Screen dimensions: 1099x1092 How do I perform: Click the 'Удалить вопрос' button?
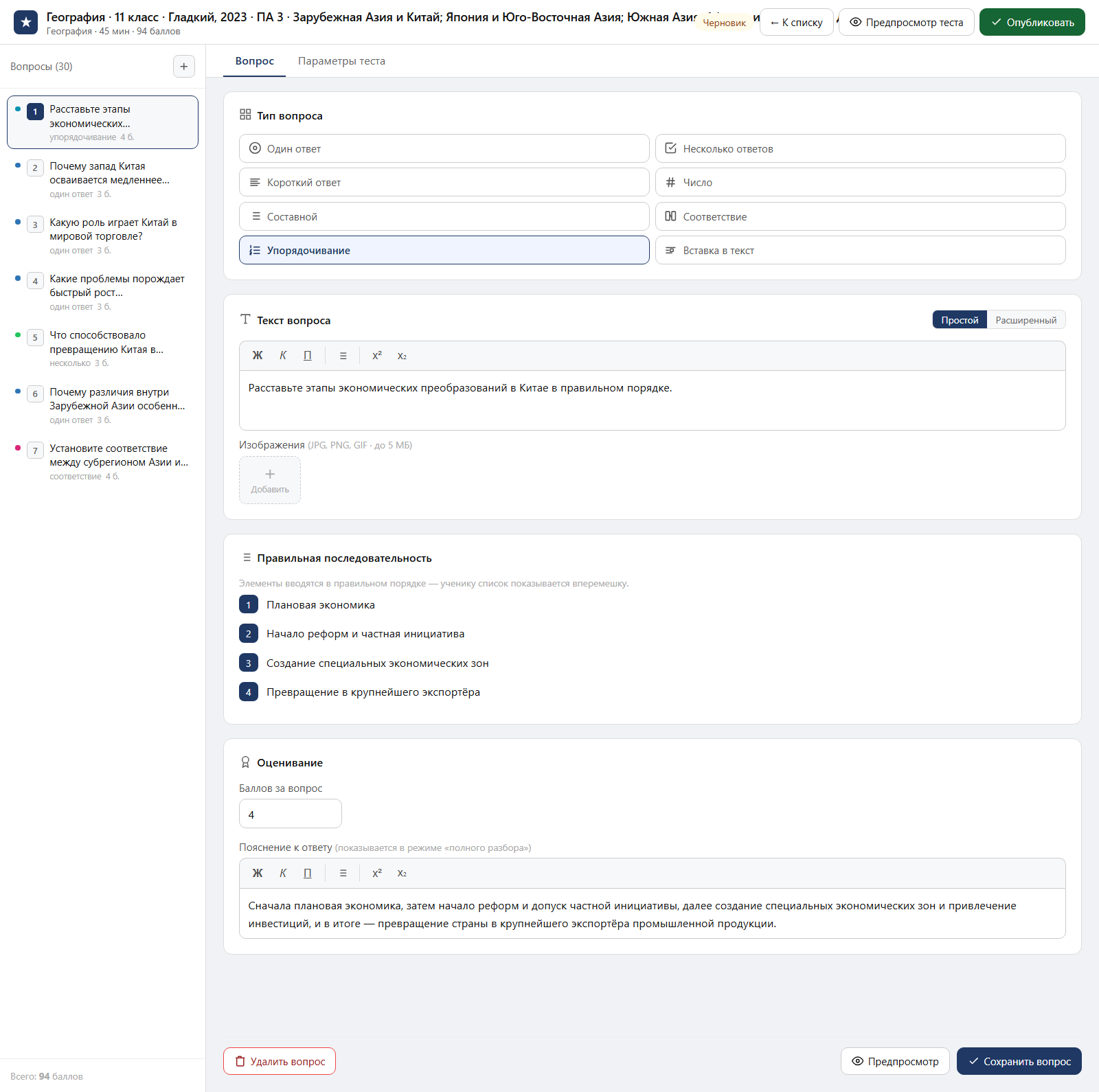280,1061
